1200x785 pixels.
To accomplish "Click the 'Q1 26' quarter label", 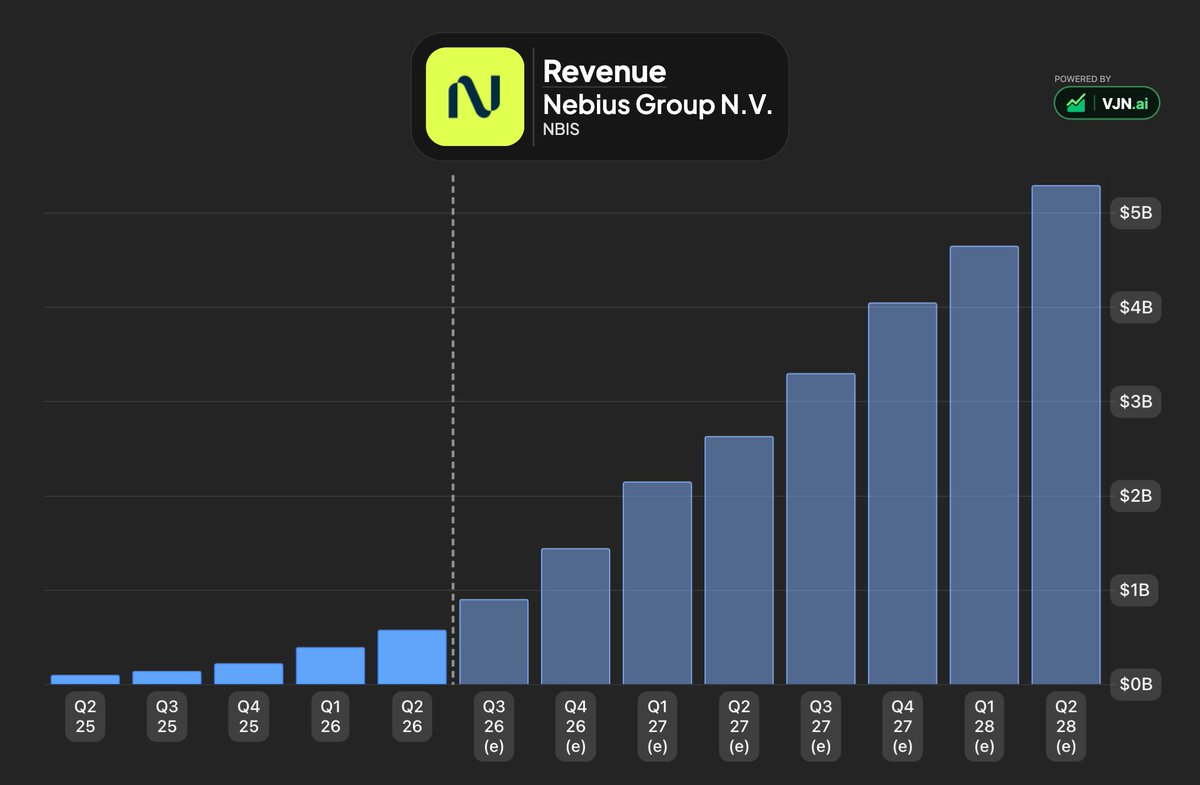I will click(x=330, y=716).
